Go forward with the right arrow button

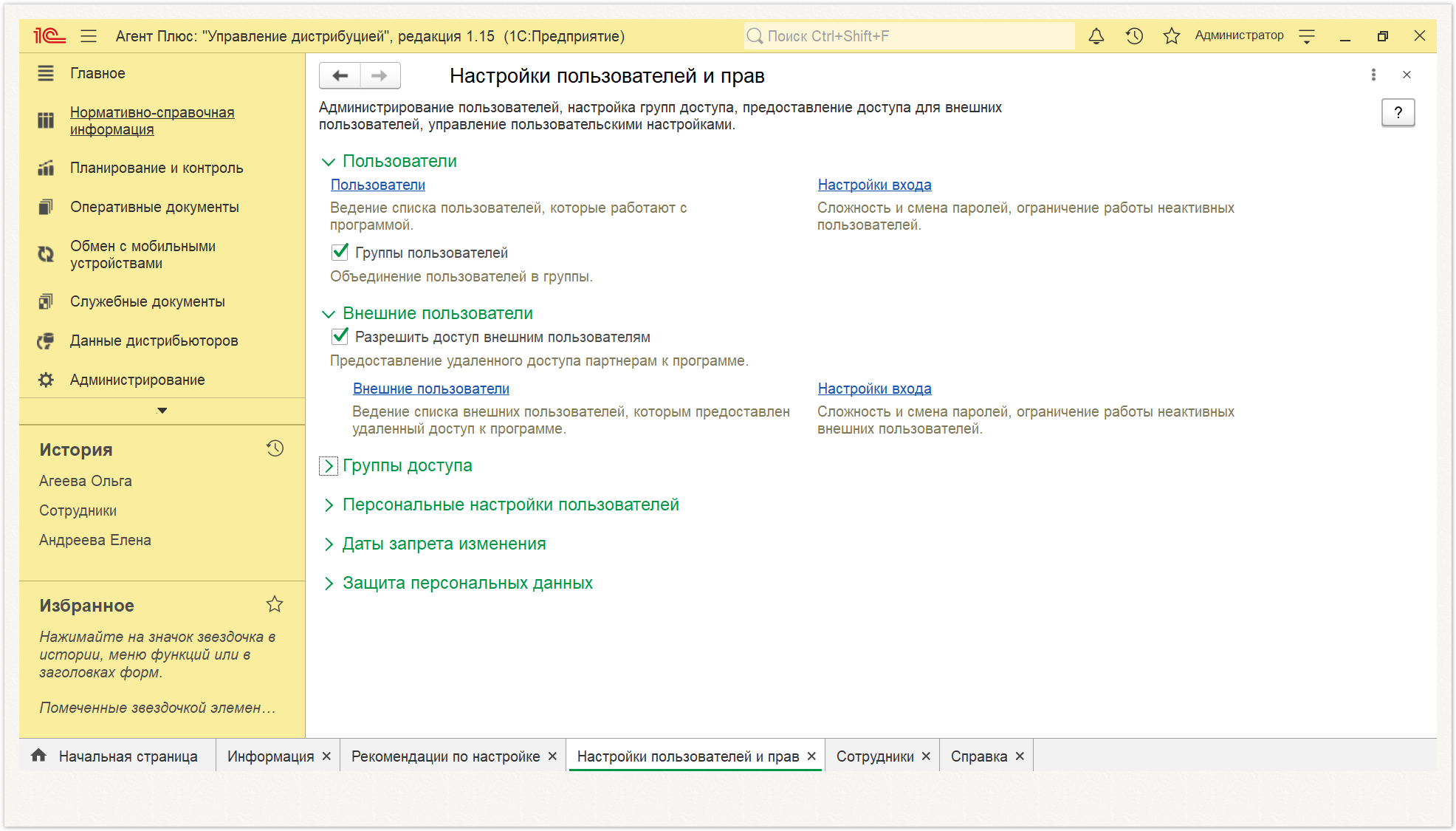tap(380, 75)
